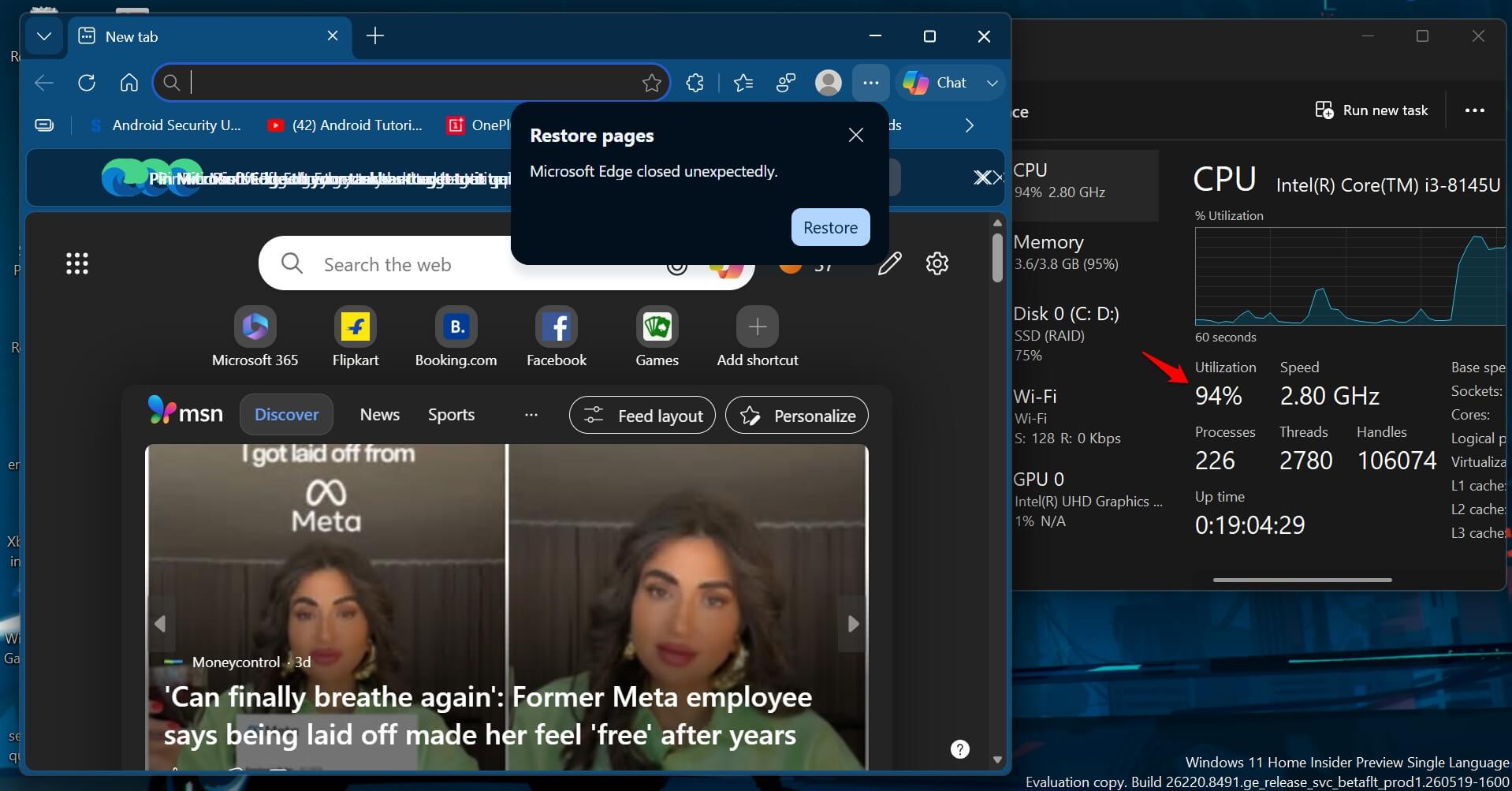Viewport: 1512px width, 791px height.
Task: Open new tab page settings gear
Action: (x=937, y=263)
